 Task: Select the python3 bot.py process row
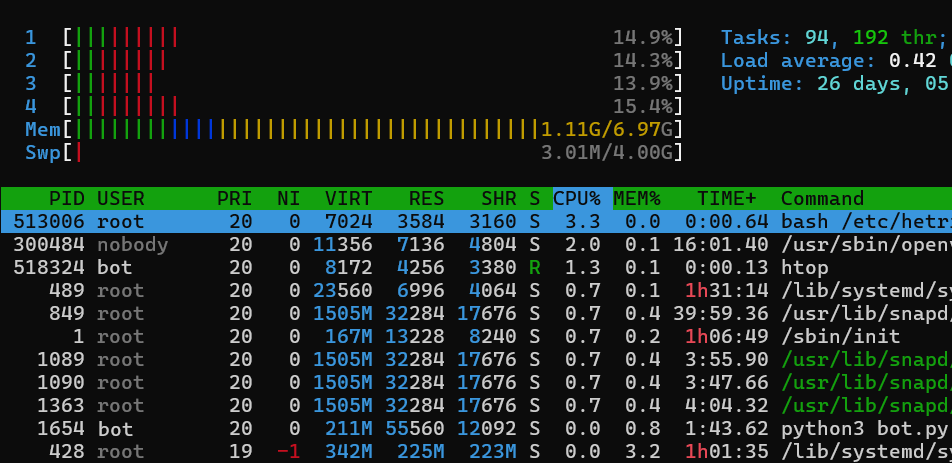point(476,429)
